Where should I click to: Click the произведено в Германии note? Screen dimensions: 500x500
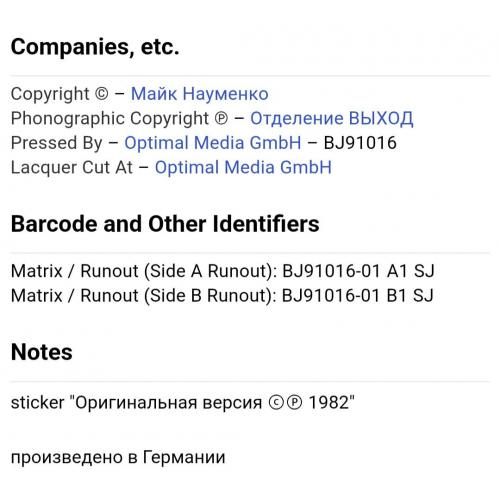[118, 457]
